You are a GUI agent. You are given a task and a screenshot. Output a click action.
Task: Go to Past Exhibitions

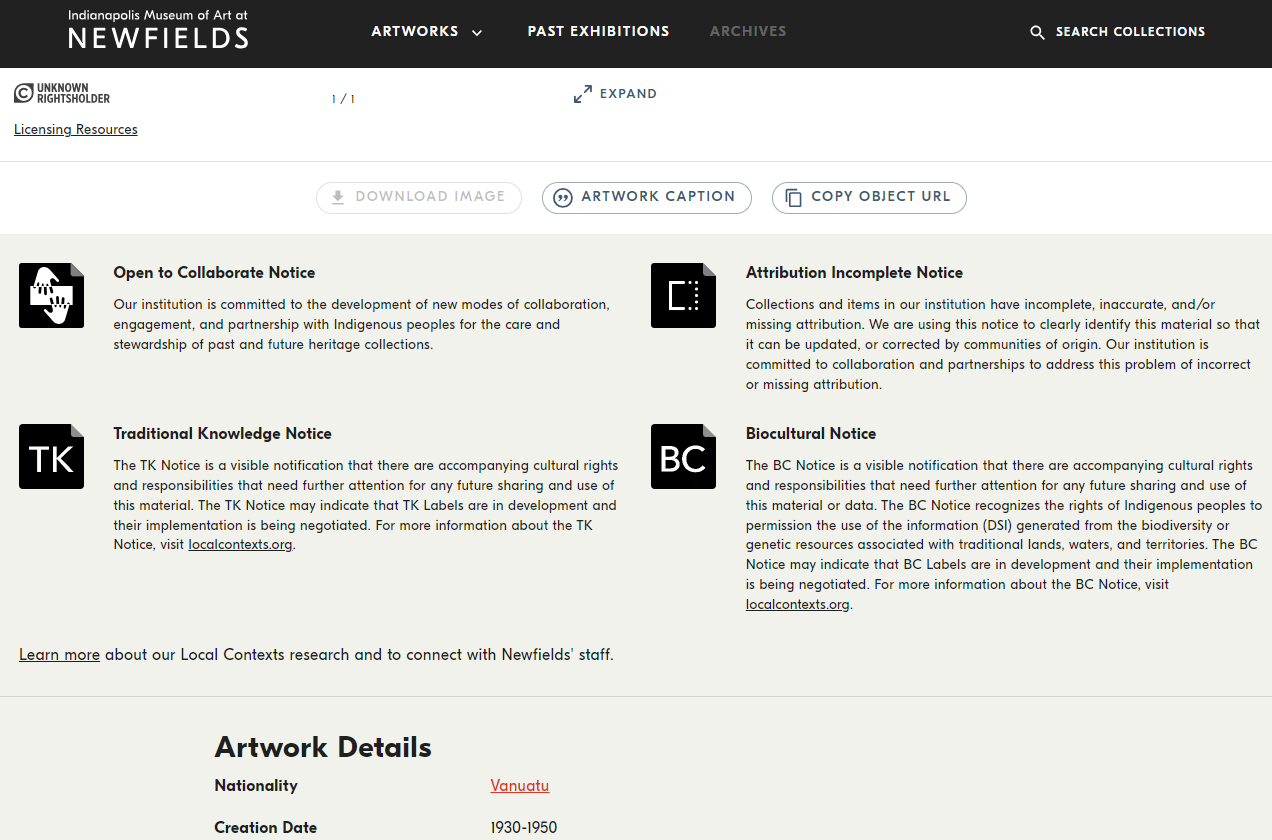pos(598,32)
